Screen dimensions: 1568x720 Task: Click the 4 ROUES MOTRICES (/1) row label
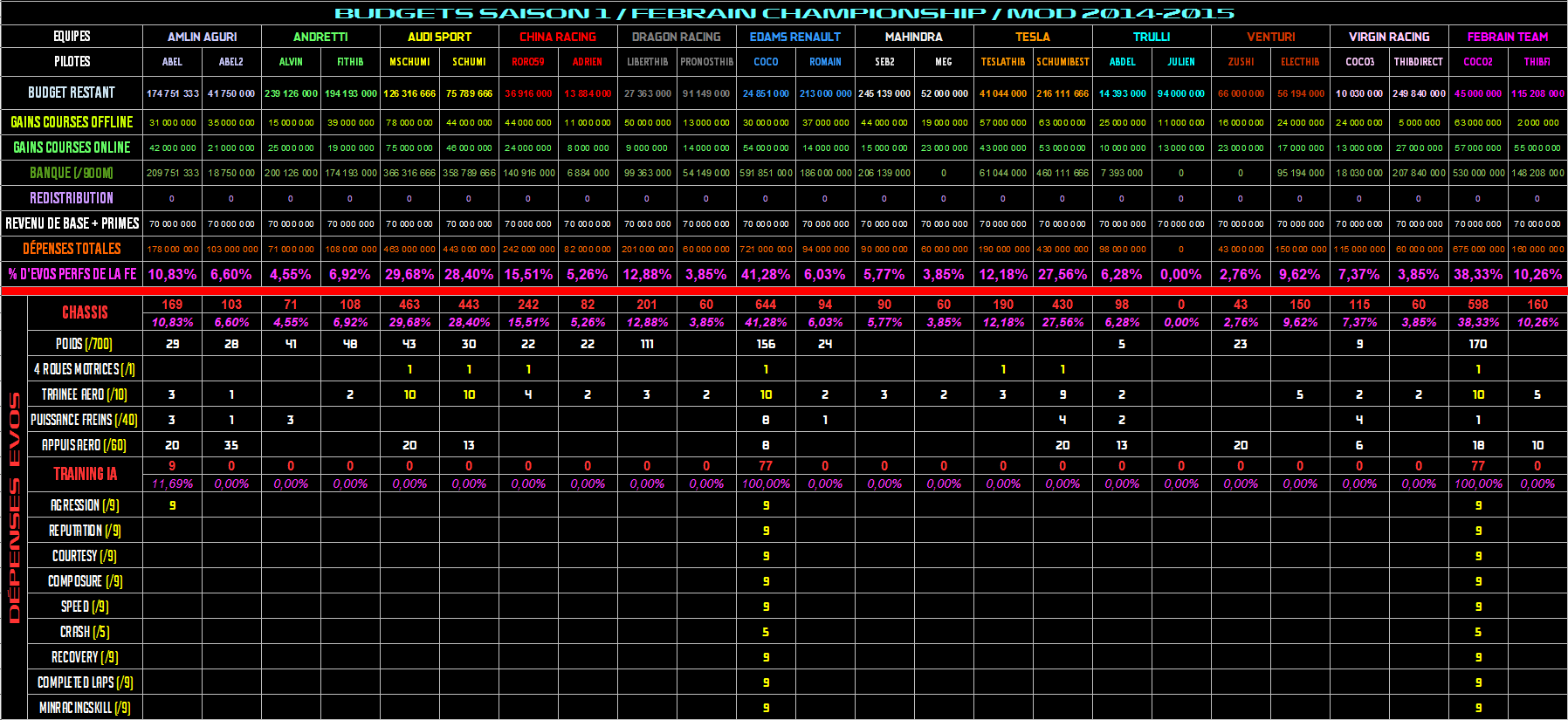click(85, 369)
